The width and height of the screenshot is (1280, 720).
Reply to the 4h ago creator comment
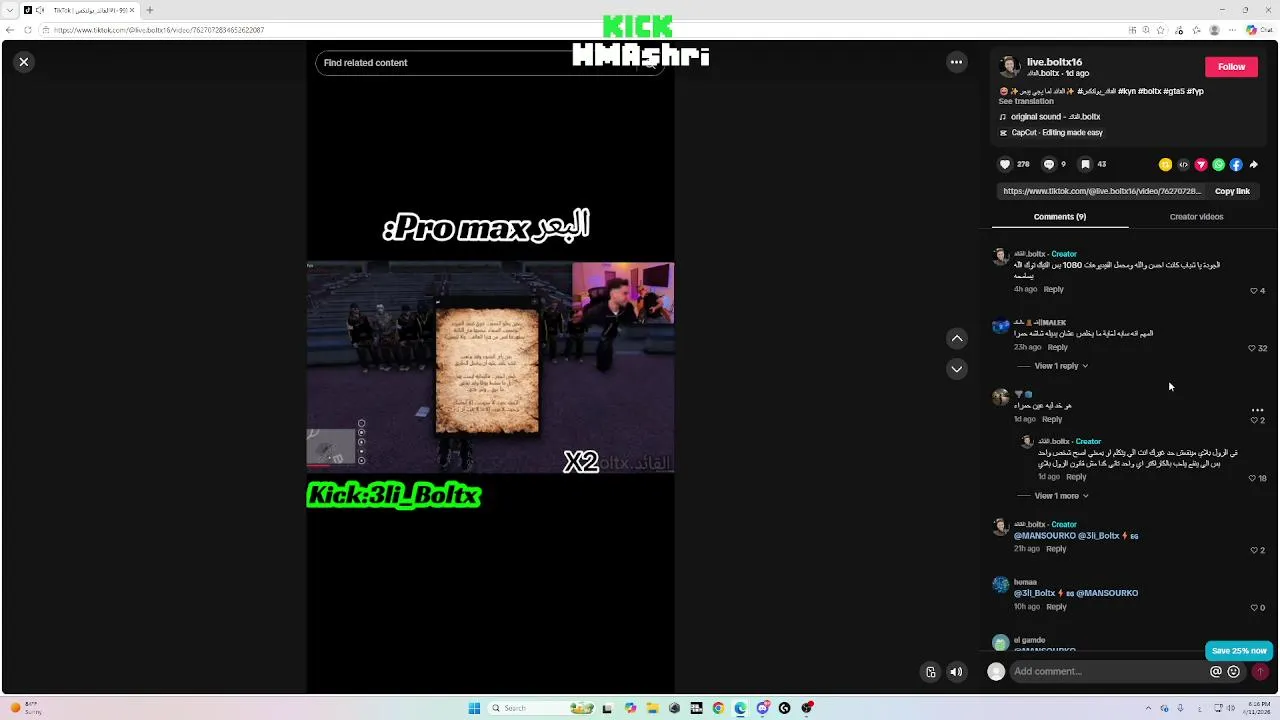coord(1054,289)
